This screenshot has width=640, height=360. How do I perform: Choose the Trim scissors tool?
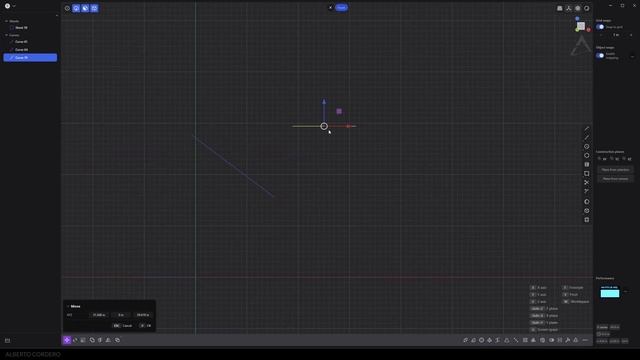587,182
